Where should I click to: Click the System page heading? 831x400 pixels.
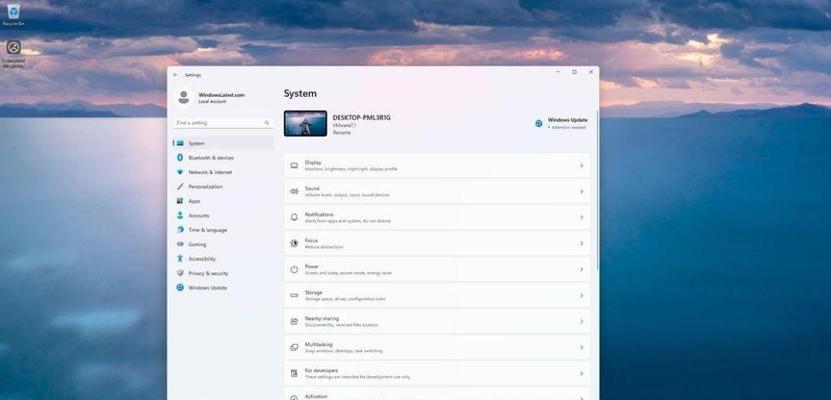coord(300,94)
